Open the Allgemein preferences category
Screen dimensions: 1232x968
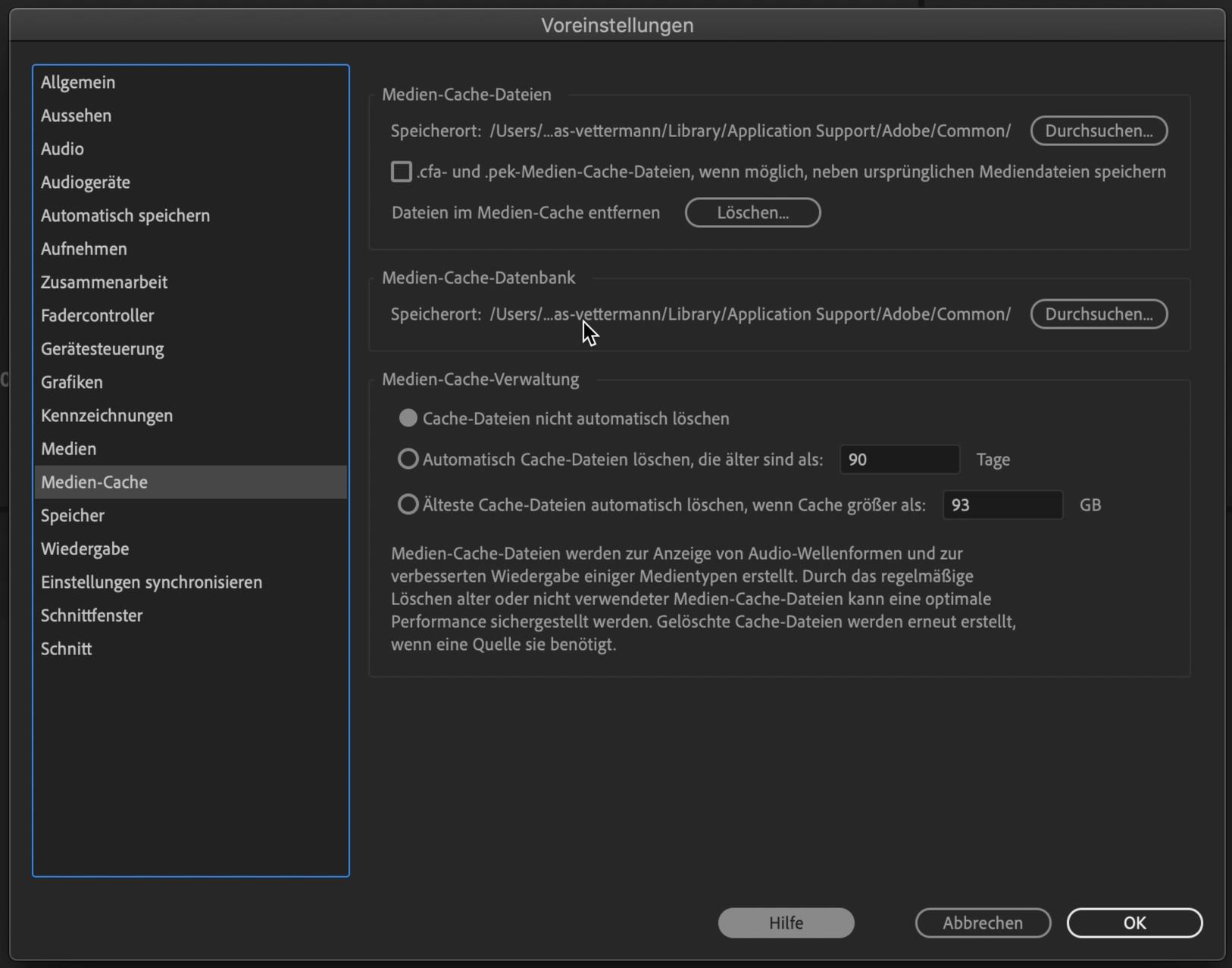(78, 82)
